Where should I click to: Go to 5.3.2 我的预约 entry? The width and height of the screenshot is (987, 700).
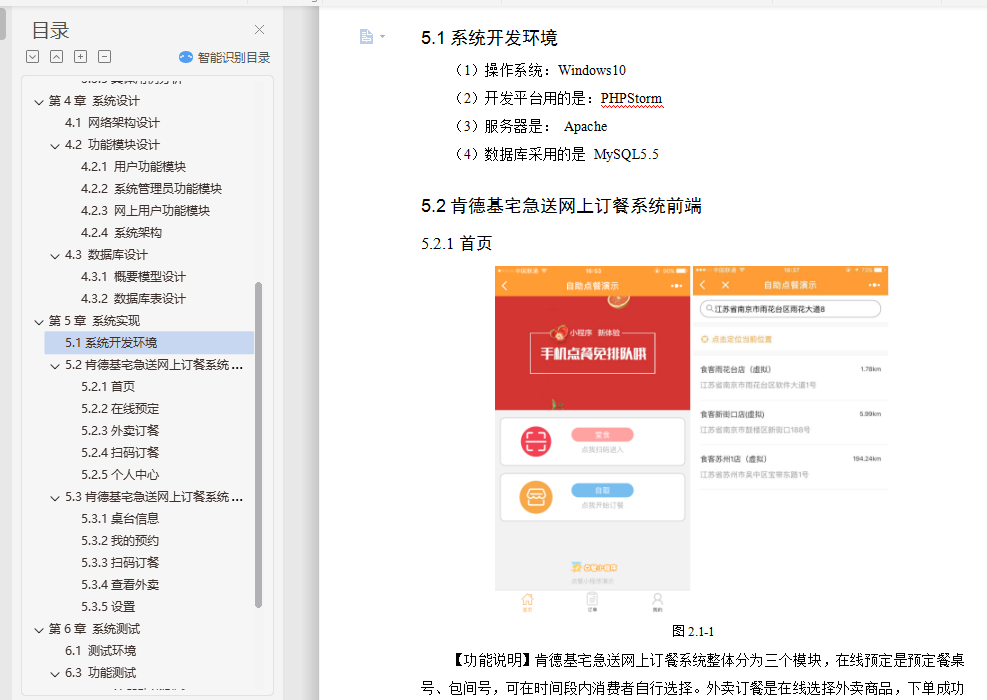click(x=120, y=541)
